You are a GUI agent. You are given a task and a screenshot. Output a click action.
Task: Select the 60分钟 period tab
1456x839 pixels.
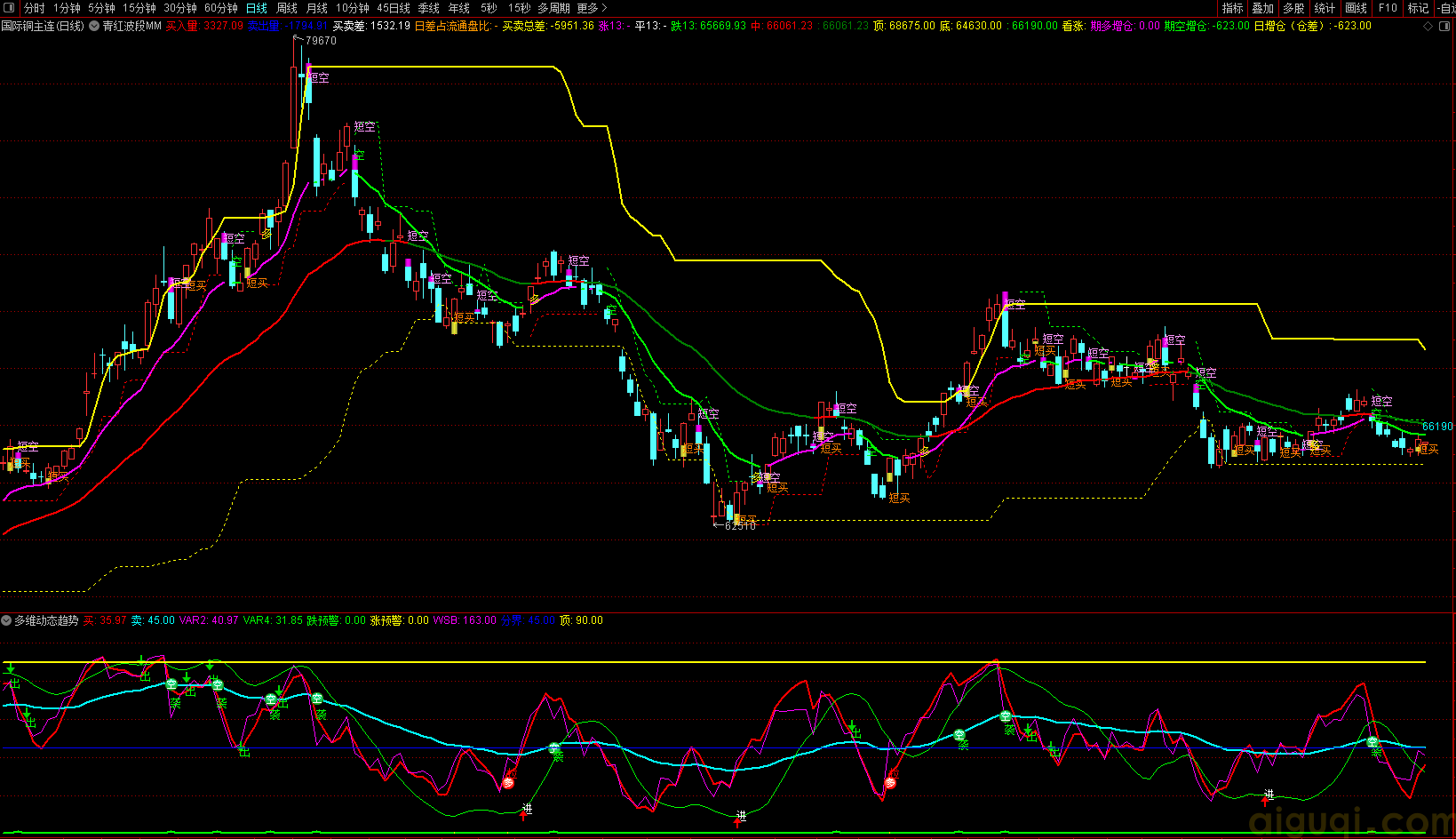coord(221,8)
